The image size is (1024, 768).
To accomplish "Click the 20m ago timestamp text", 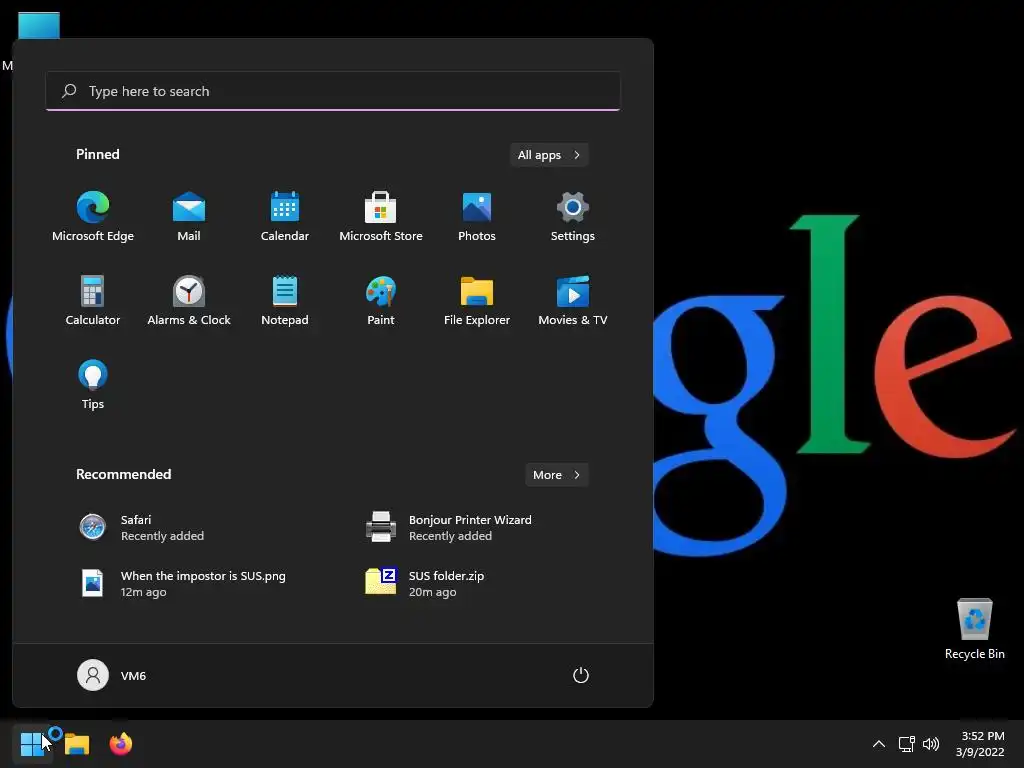I will 432,592.
